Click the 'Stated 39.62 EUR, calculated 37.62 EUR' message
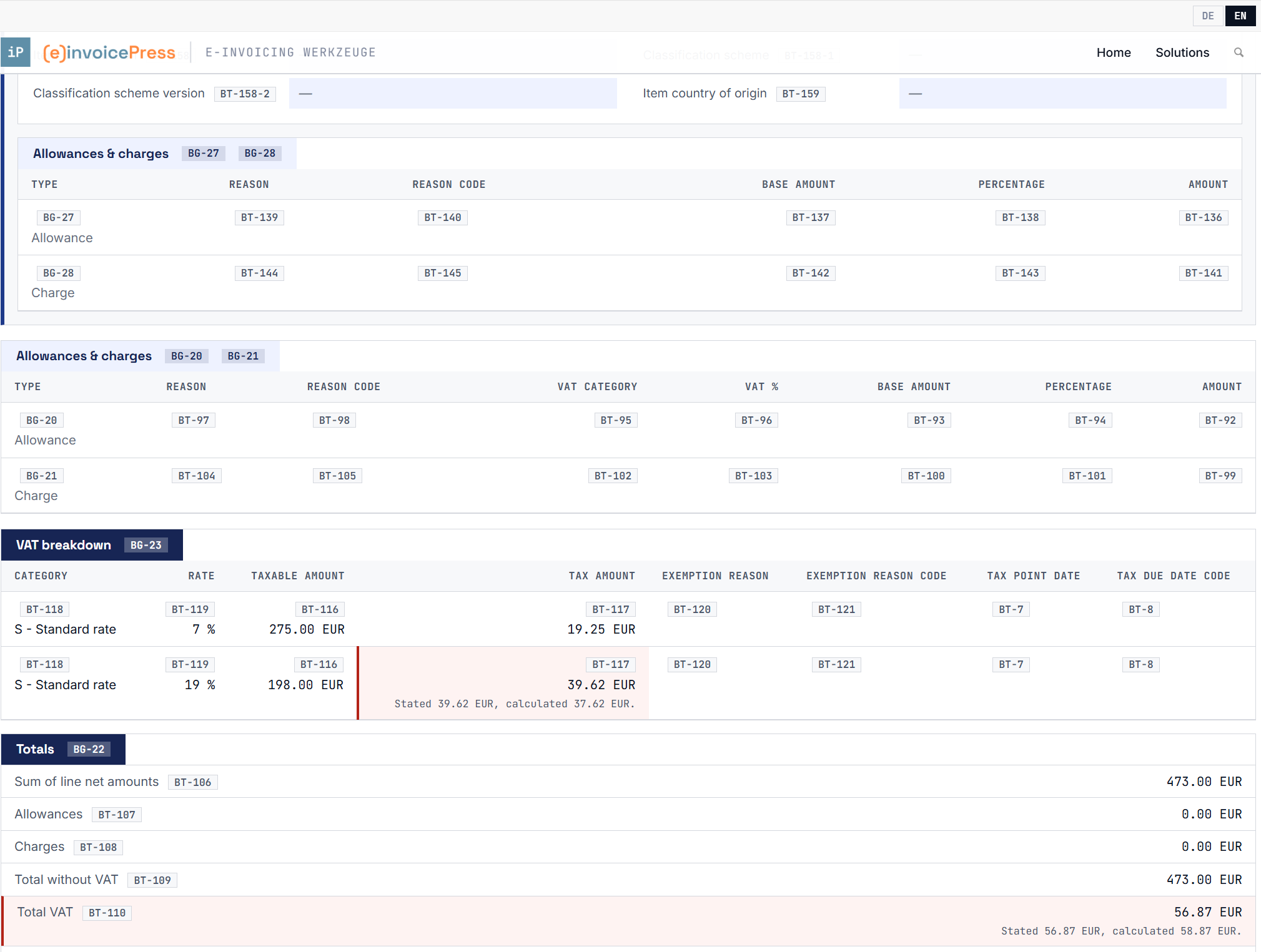 point(515,704)
